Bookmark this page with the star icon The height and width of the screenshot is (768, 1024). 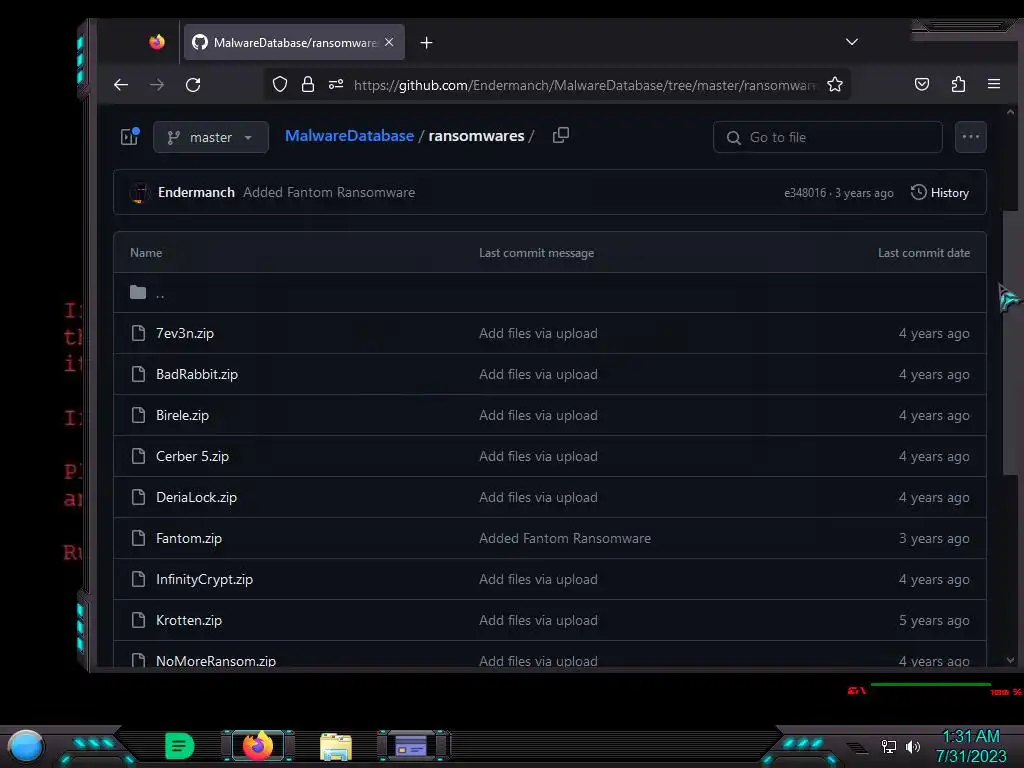coord(835,84)
